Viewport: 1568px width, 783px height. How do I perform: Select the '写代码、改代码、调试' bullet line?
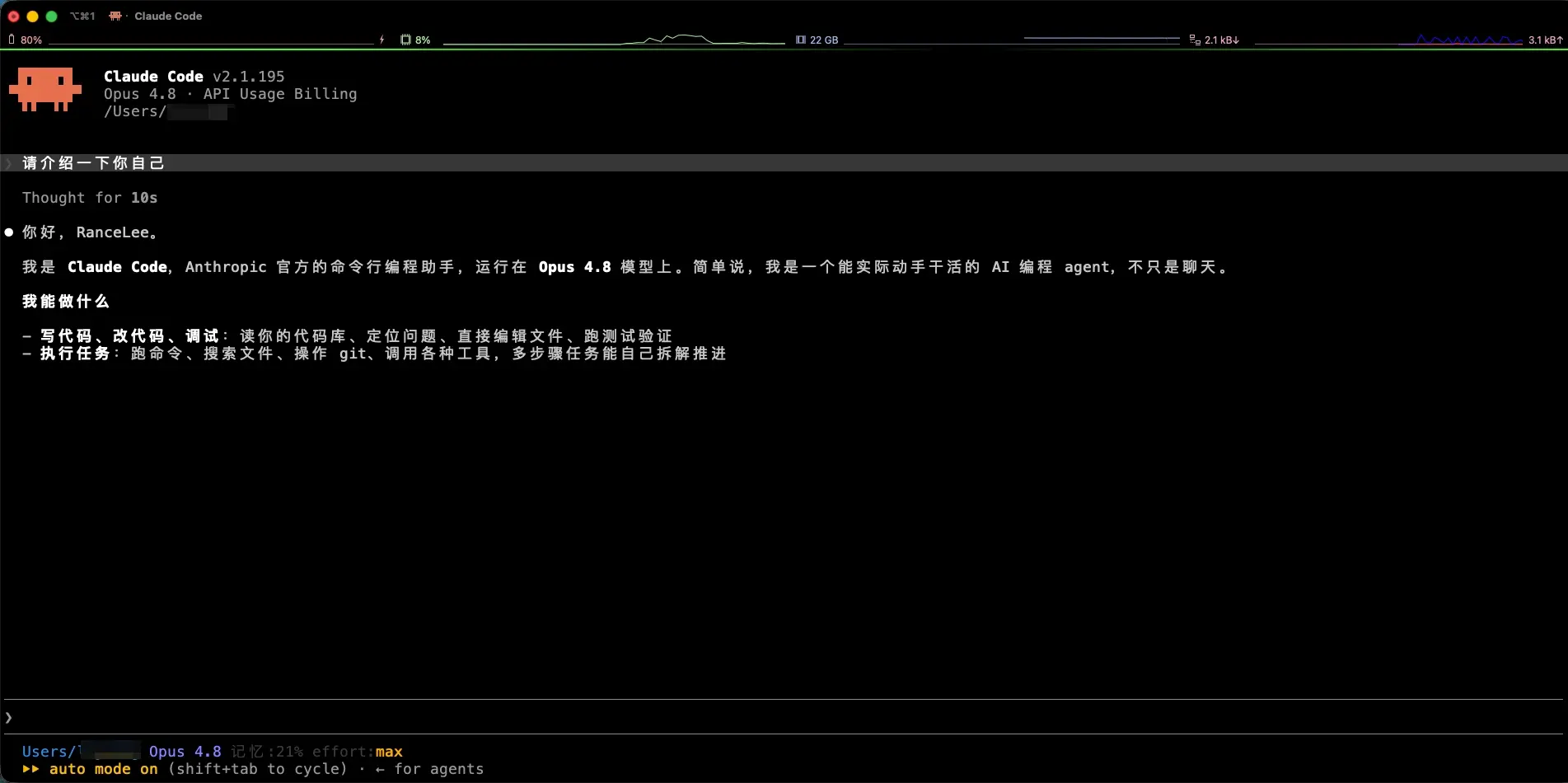(x=347, y=336)
